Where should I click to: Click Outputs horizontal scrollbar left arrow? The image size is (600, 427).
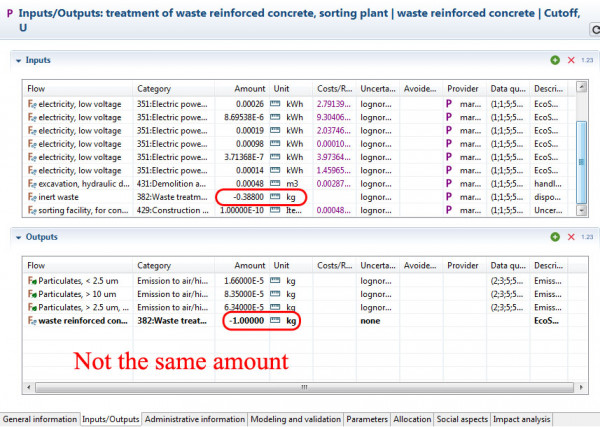[x=29, y=387]
